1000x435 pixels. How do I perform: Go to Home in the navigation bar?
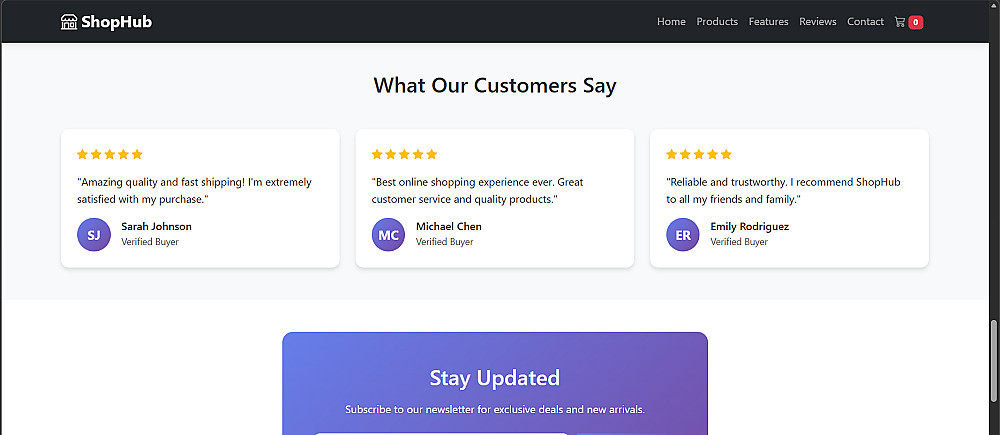pos(671,22)
